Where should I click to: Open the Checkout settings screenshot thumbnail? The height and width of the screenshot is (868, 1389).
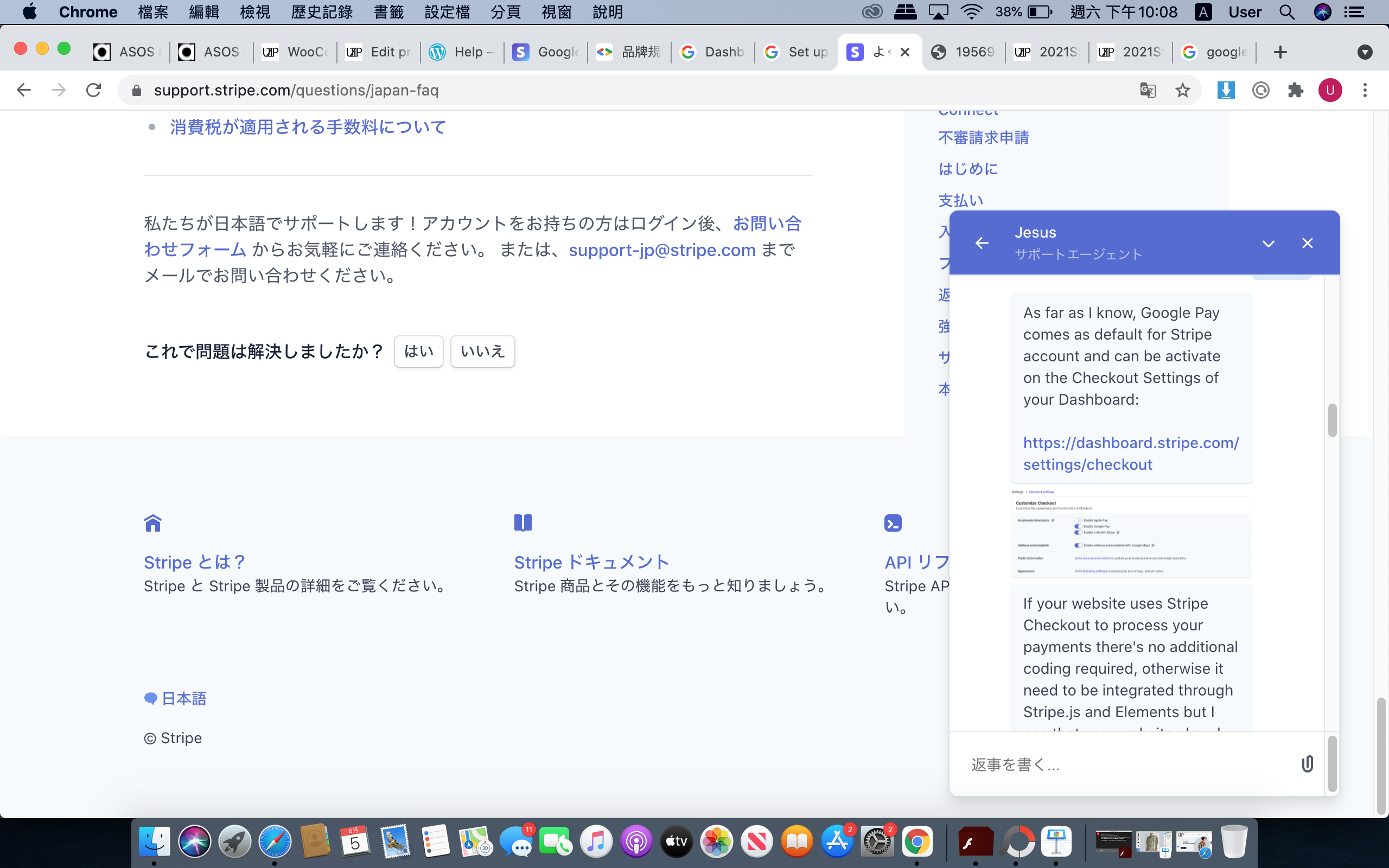(x=1131, y=532)
